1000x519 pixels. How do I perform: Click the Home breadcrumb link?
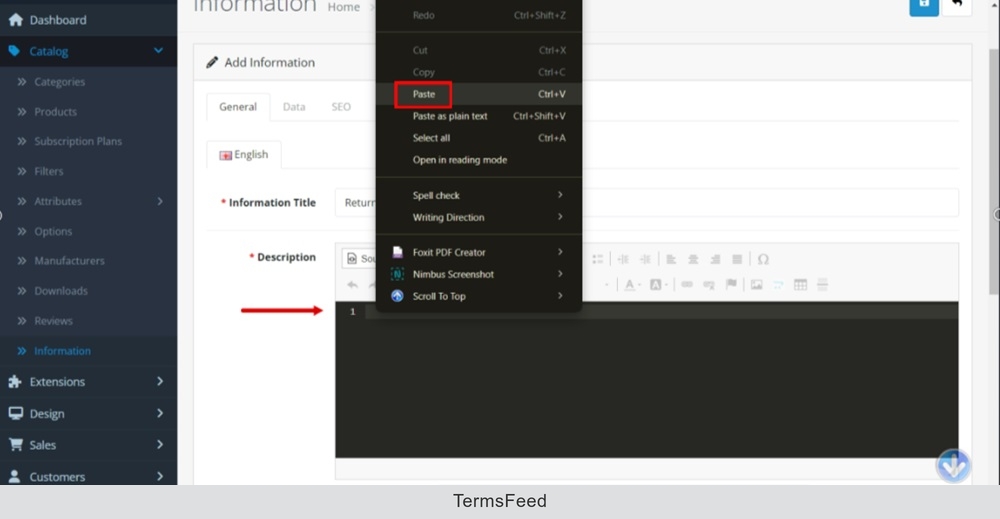tap(344, 7)
